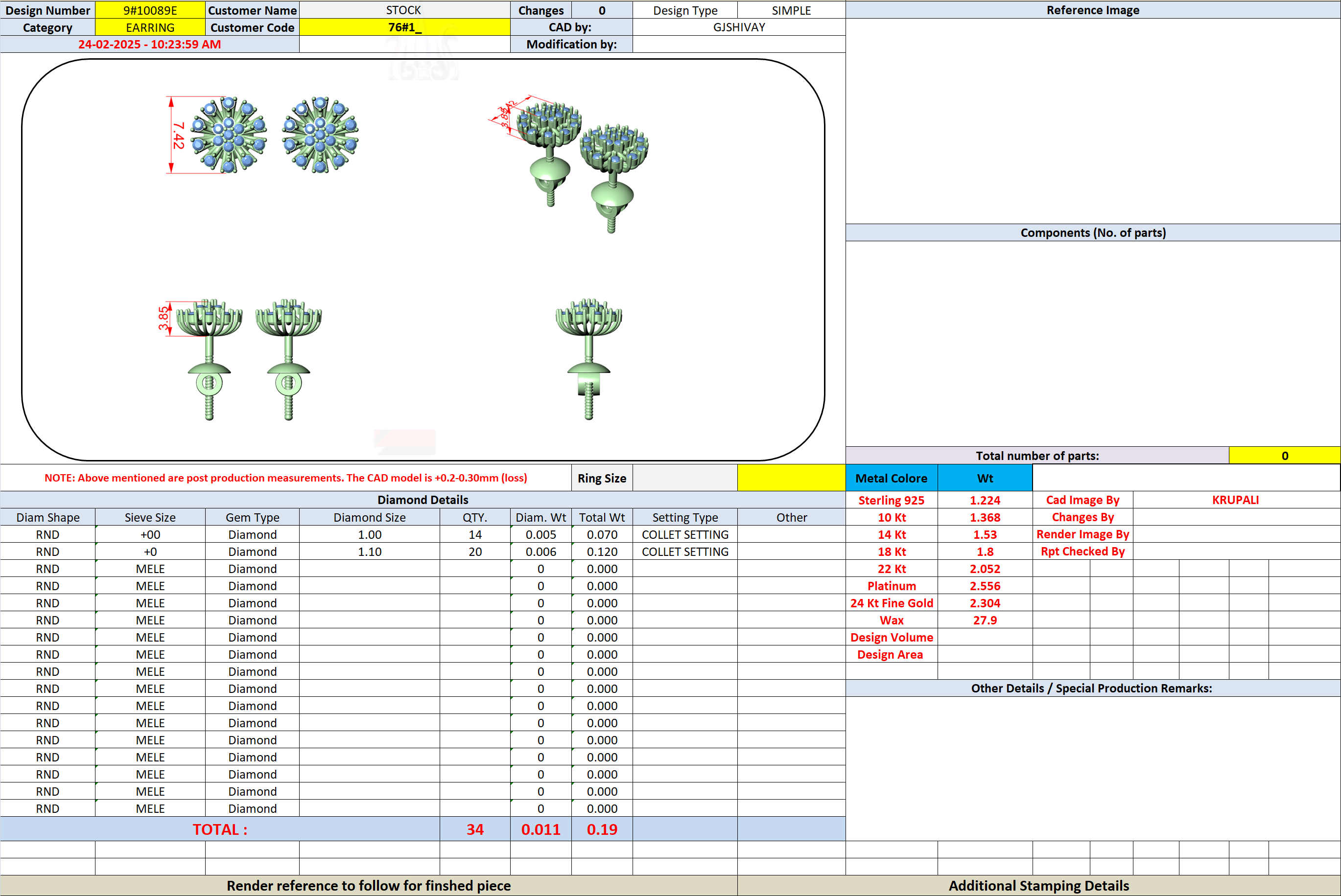Select the 10 Kt weight 1.368

(985, 517)
